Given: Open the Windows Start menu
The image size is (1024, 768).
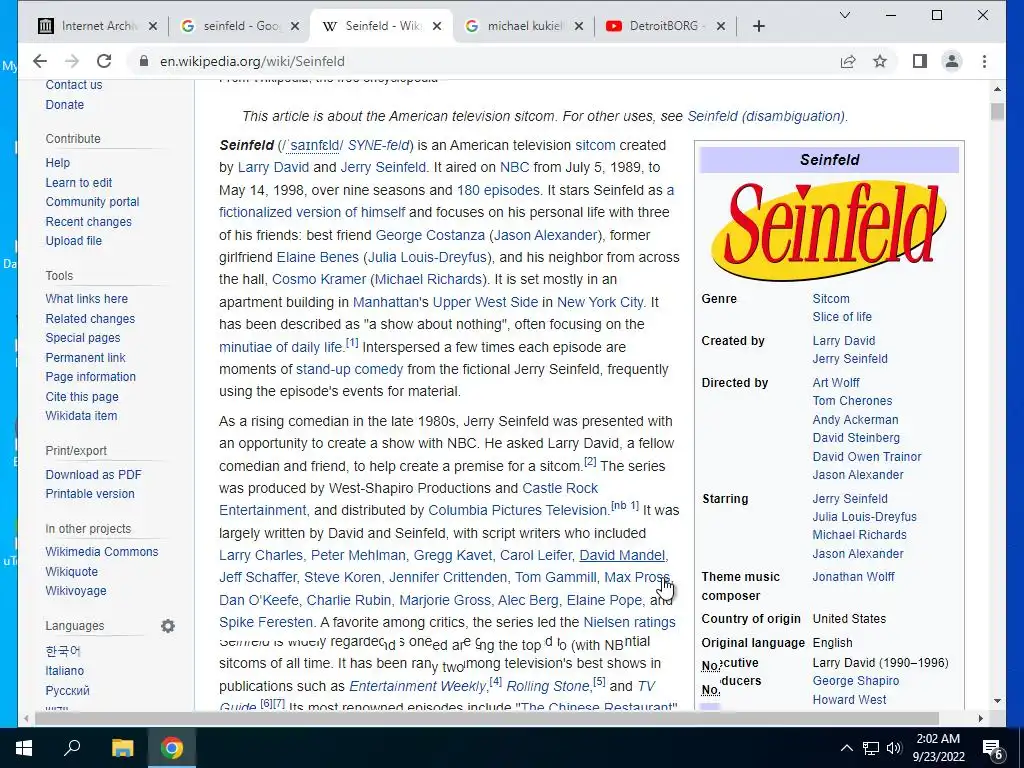Looking at the screenshot, I should click(24, 748).
